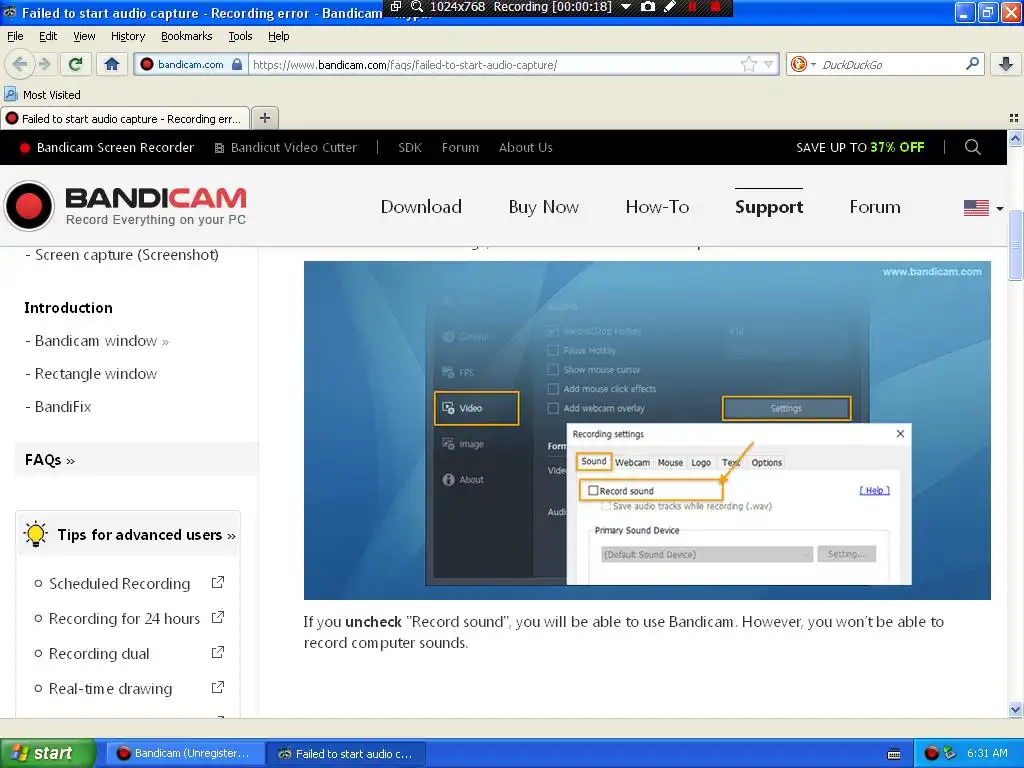This screenshot has height=768, width=1024.
Task: Open the Tools menu
Action: (x=240, y=36)
